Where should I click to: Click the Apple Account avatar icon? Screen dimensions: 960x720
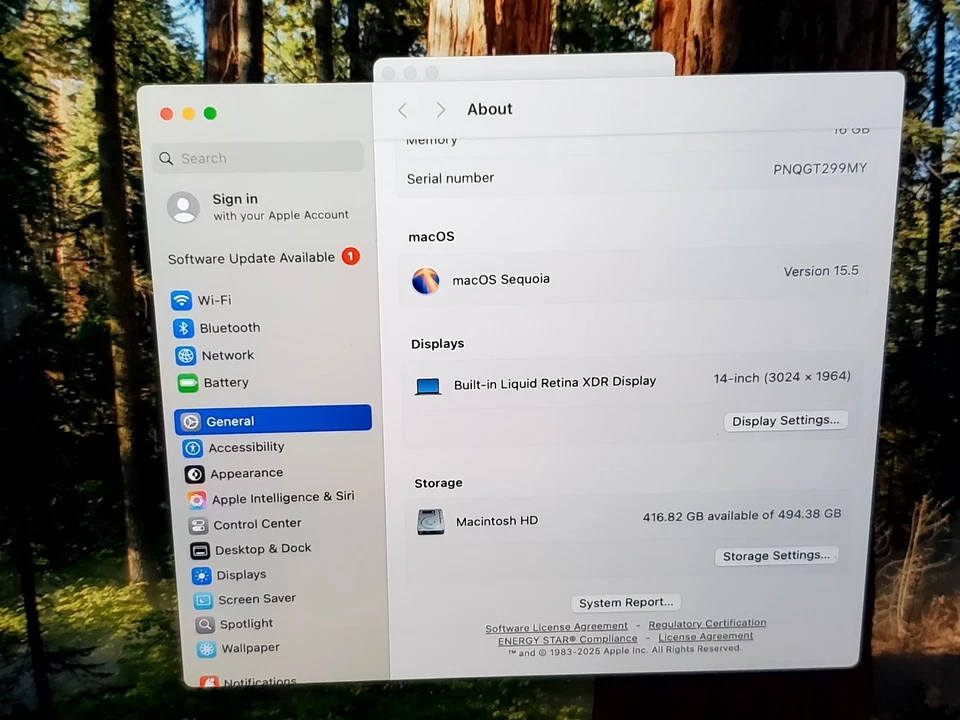coord(183,208)
